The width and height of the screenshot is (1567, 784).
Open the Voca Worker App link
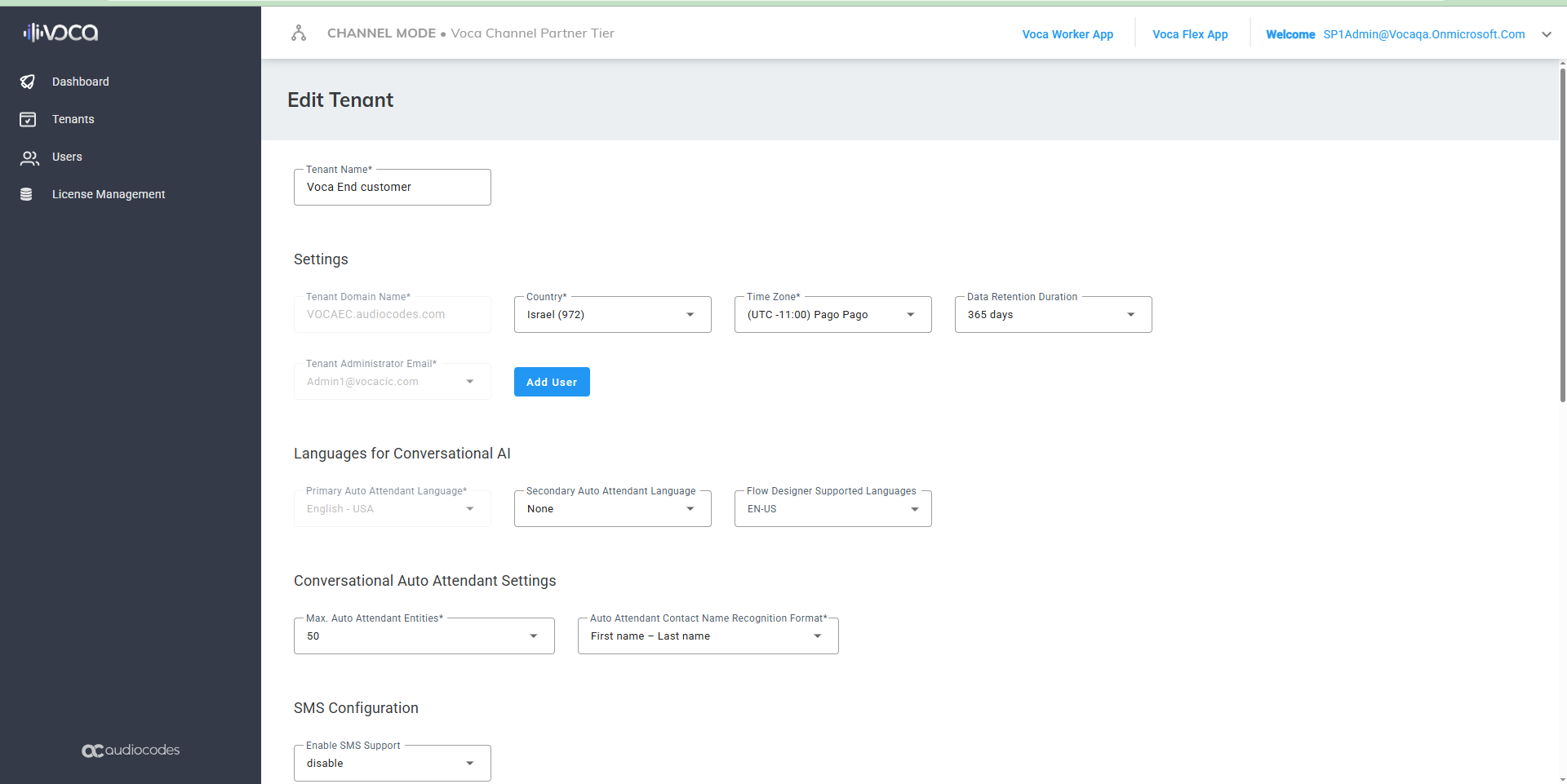[1068, 34]
